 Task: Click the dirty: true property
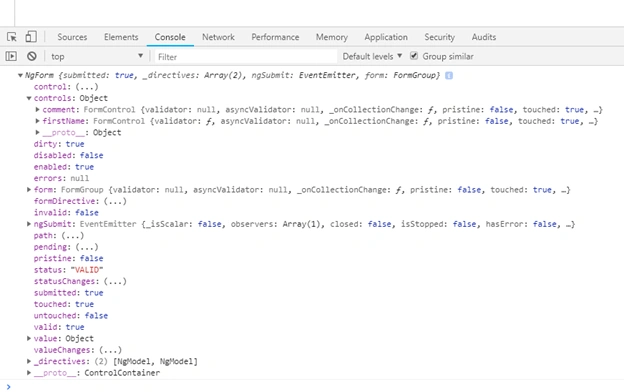click(59, 144)
